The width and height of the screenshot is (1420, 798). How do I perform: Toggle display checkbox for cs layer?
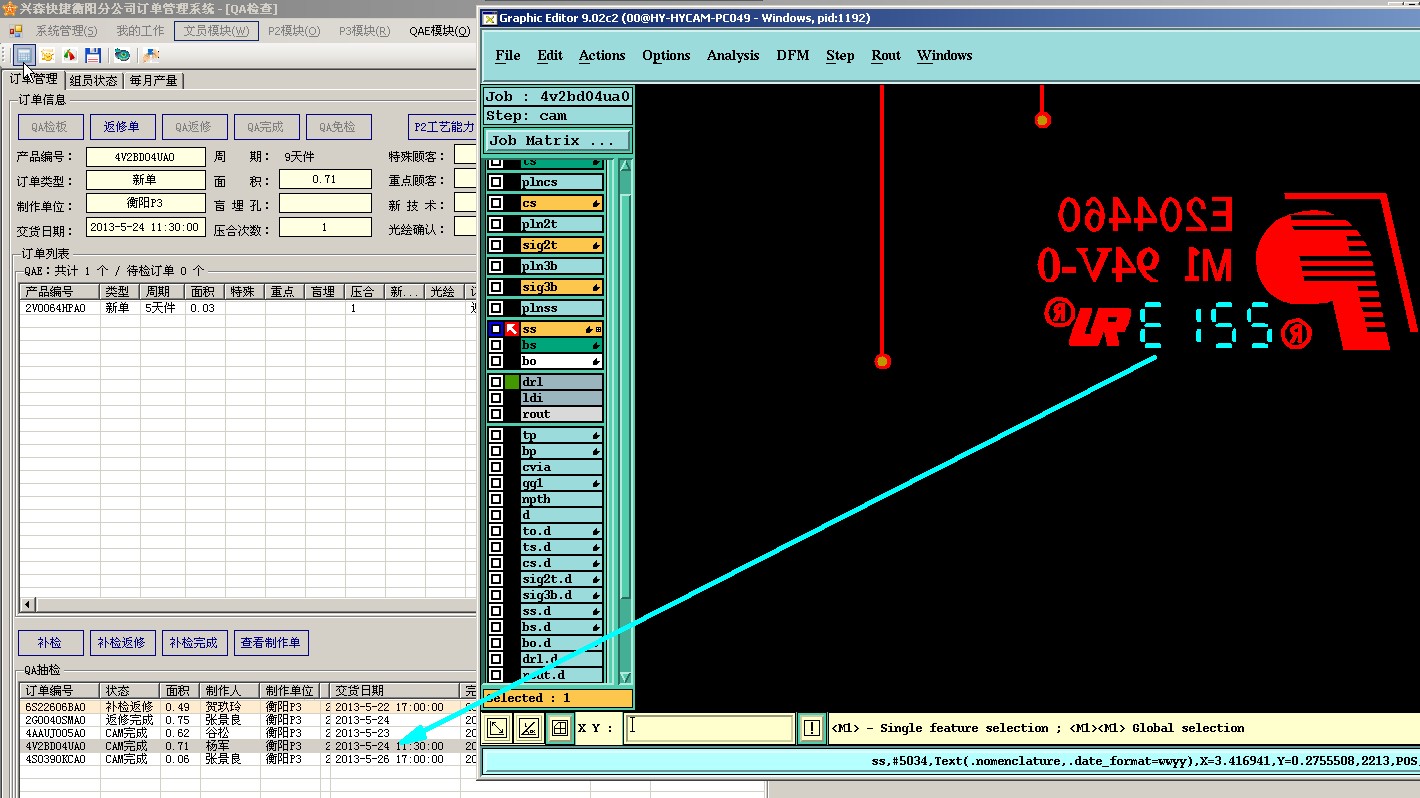(496, 203)
